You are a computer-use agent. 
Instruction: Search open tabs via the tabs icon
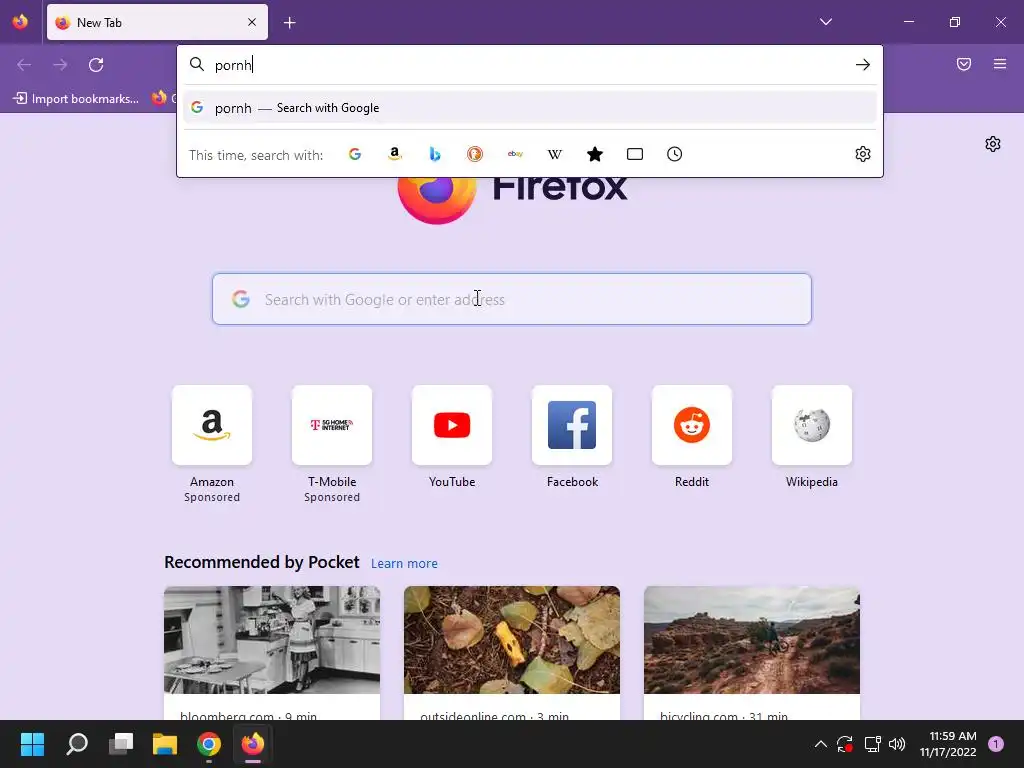click(635, 154)
